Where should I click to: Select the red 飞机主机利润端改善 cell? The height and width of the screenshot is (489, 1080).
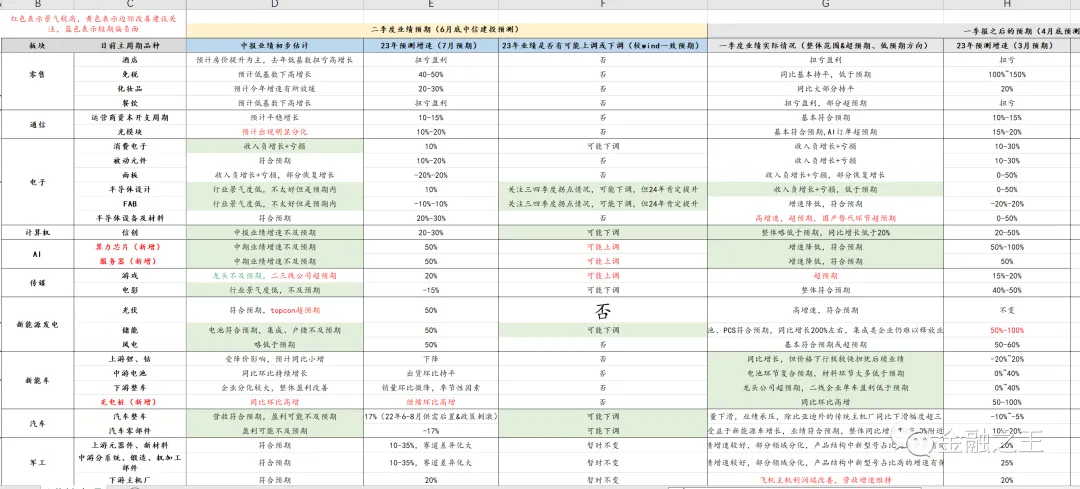(825, 479)
